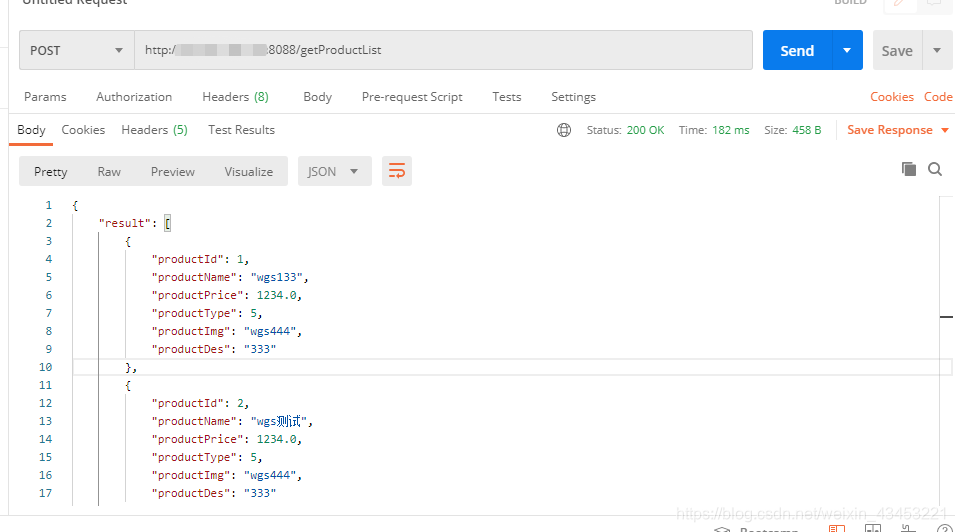The height and width of the screenshot is (532, 955).
Task: Click line number 10 in gutter
Action: point(46,367)
